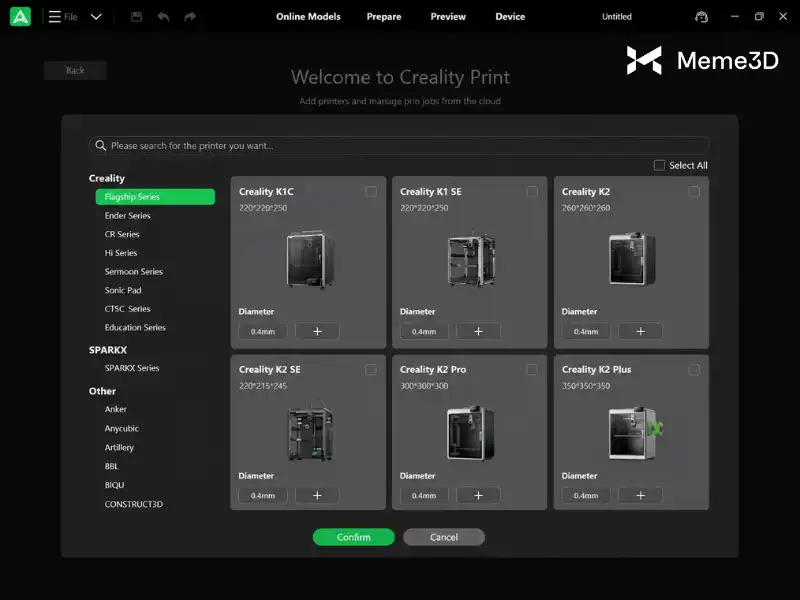Restore down the application window
This screenshot has height=600, width=800.
tap(759, 16)
